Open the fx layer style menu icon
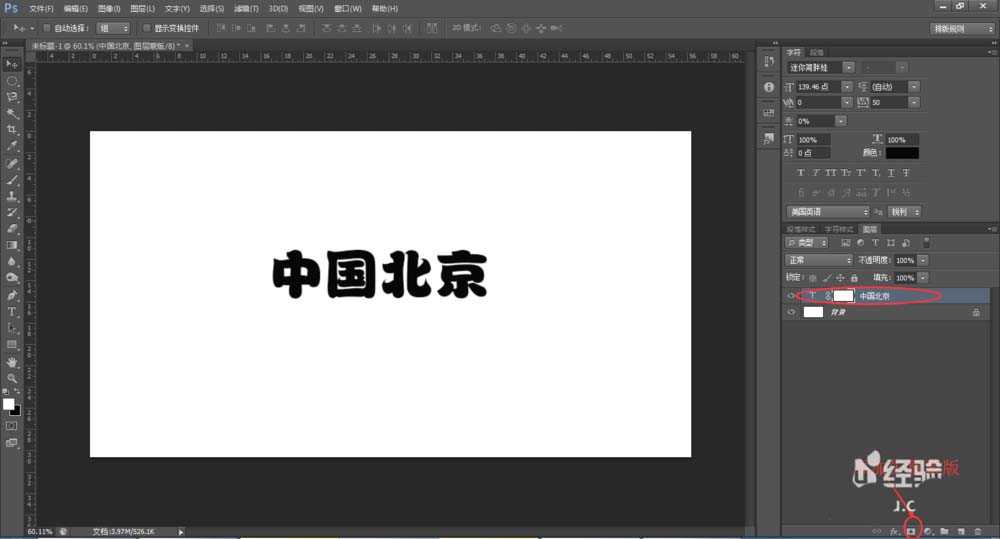 (895, 531)
